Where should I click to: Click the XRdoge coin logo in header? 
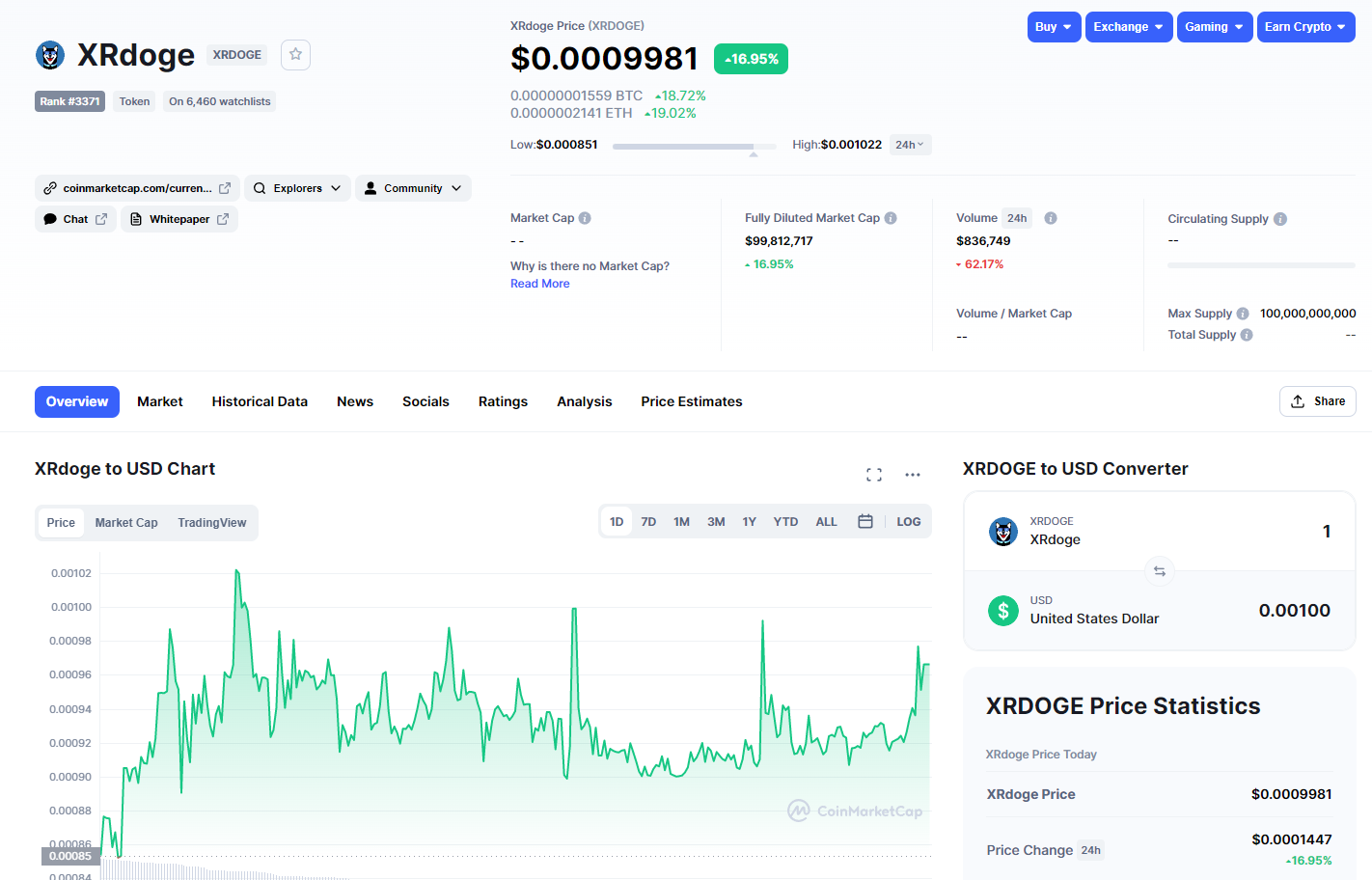50,55
